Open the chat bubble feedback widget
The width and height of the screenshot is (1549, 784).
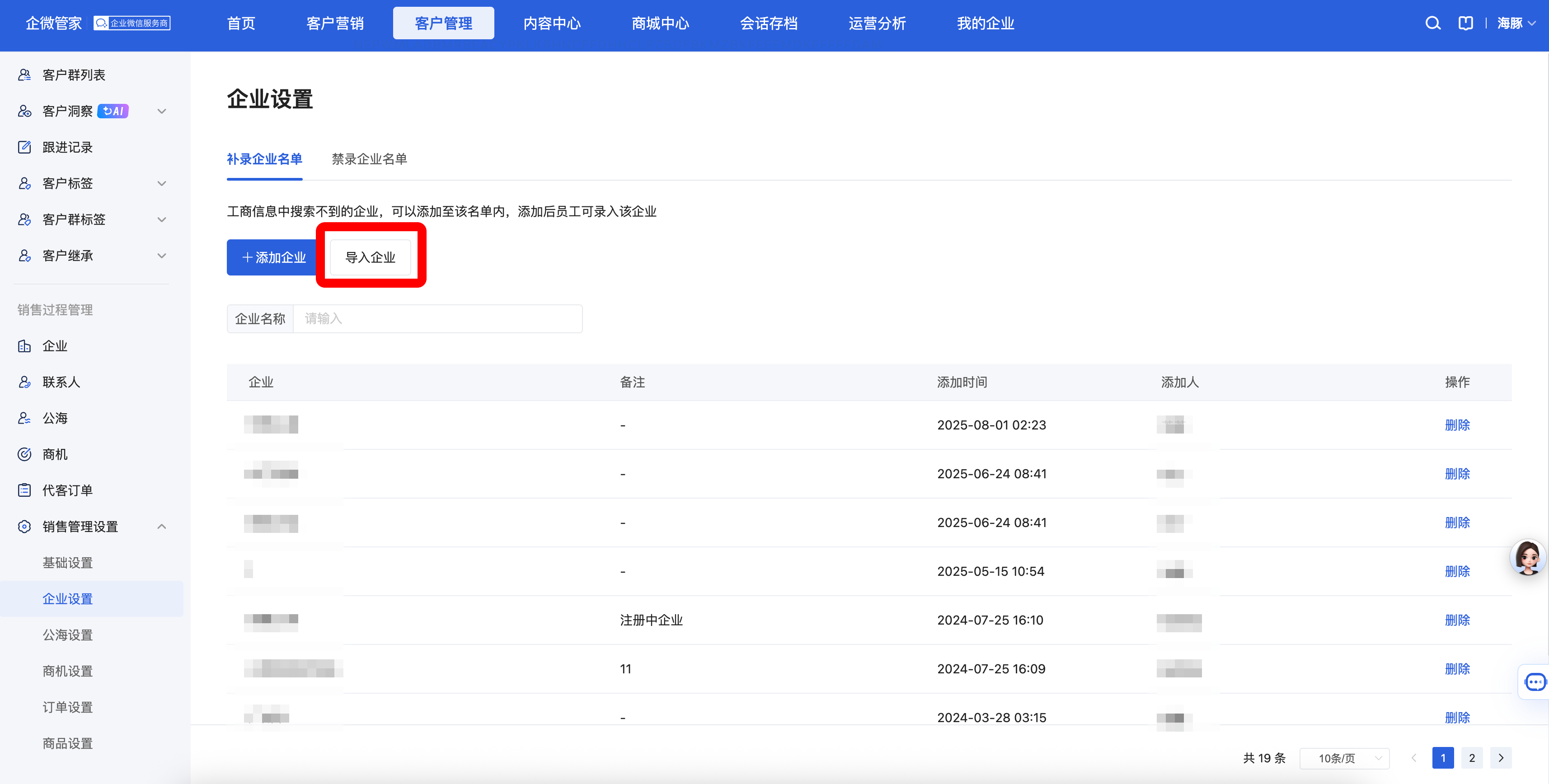coord(1535,682)
